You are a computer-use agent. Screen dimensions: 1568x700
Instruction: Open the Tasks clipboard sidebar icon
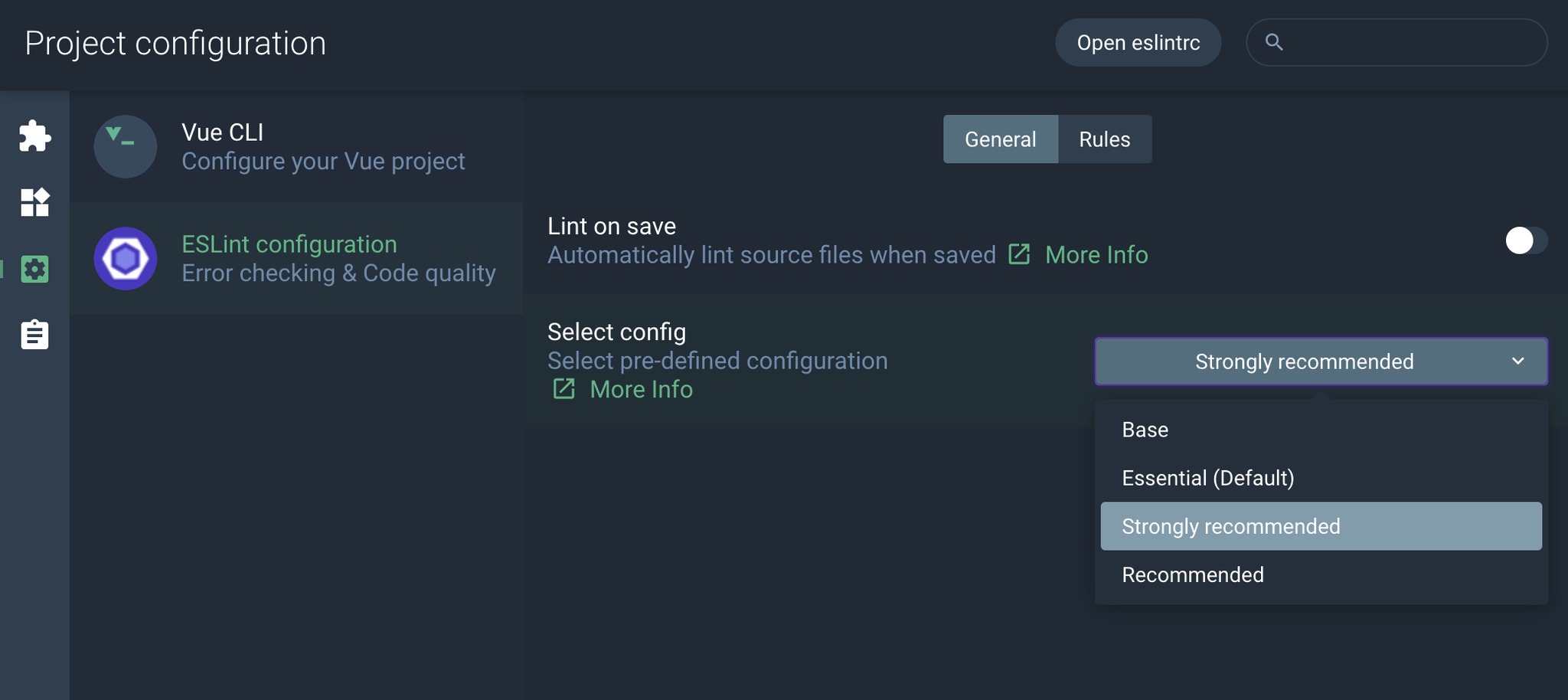coord(34,335)
